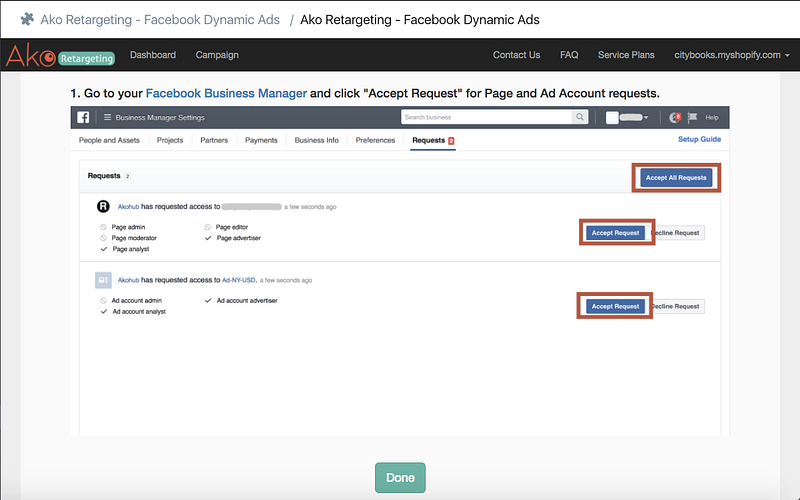Open the globe notifications icon
The image size is (800, 500).
click(x=674, y=117)
